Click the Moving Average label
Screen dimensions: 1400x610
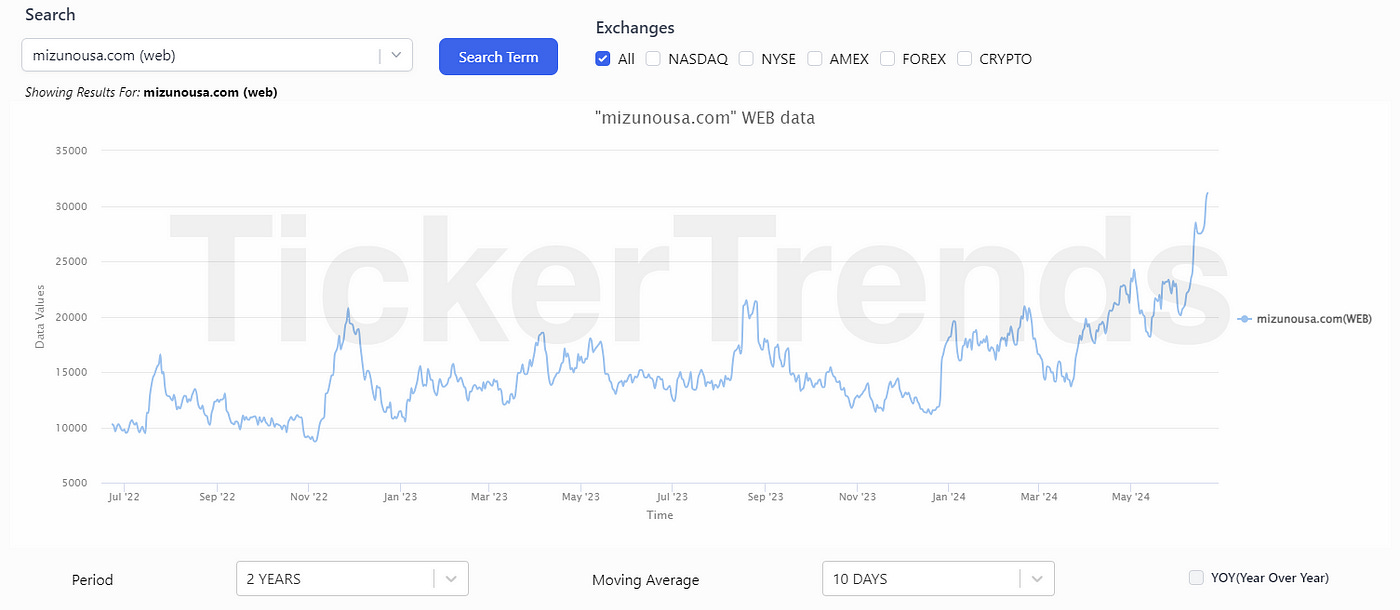[646, 580]
